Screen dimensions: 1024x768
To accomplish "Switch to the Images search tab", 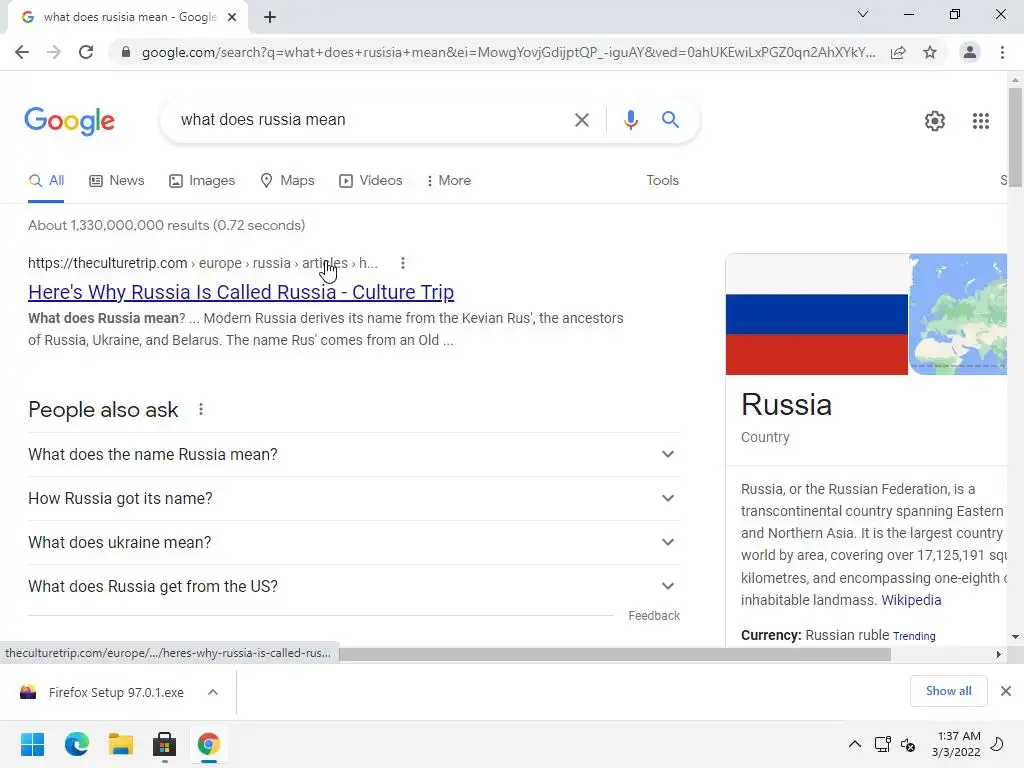I will 202,181.
